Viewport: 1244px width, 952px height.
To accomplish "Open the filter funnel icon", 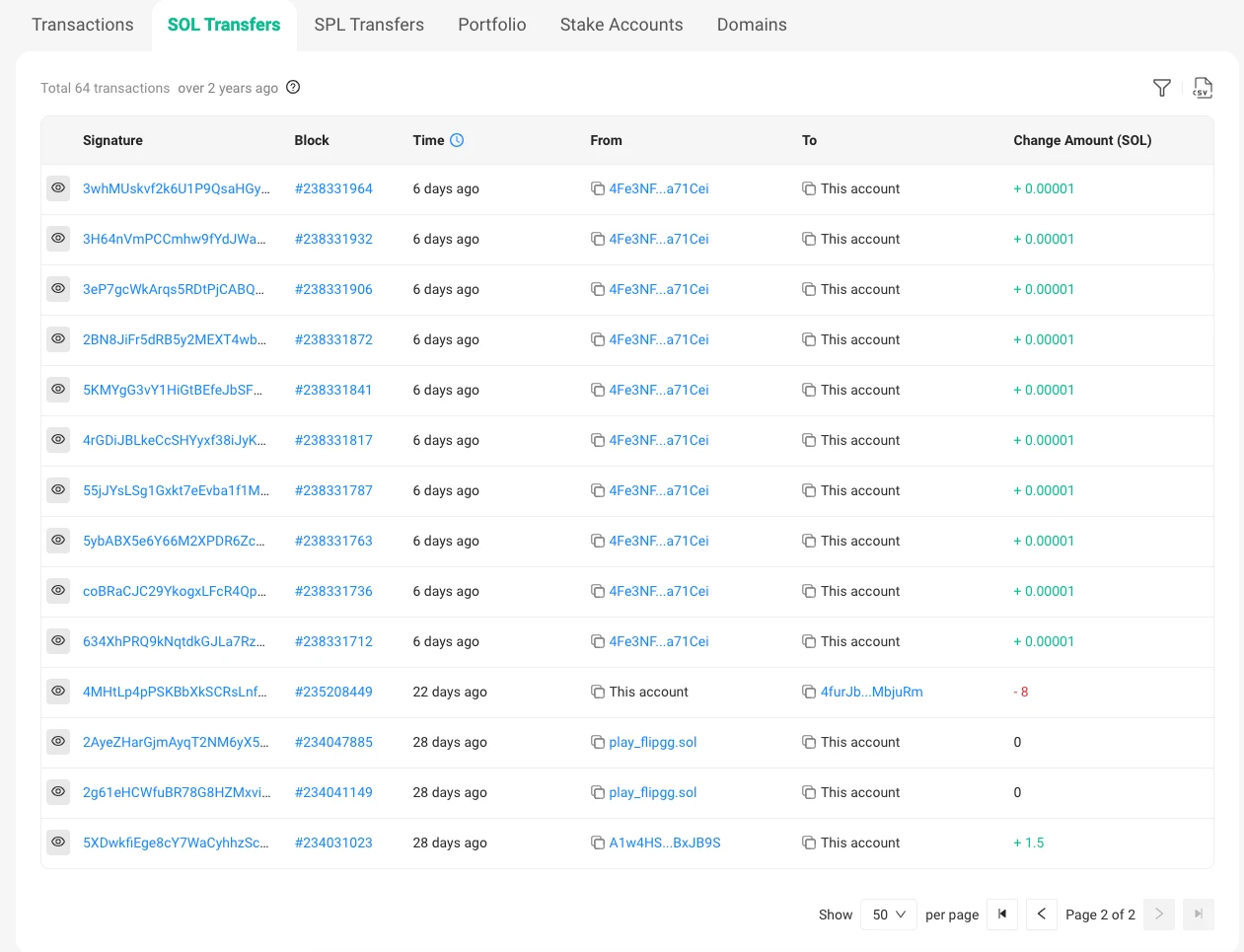I will coord(1161,88).
